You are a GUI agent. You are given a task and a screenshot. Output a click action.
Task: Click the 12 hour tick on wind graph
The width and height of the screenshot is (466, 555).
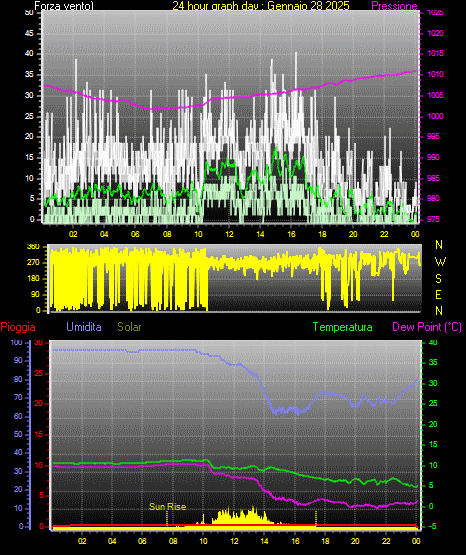coord(229,234)
